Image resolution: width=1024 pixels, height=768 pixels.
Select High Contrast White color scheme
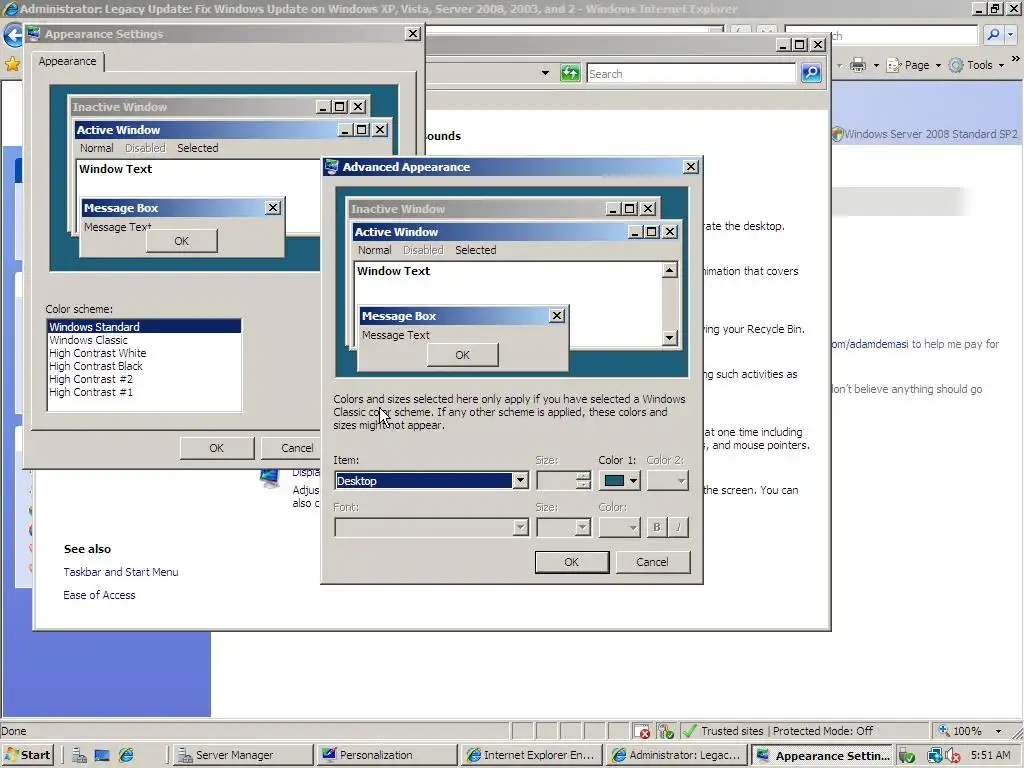point(144,353)
